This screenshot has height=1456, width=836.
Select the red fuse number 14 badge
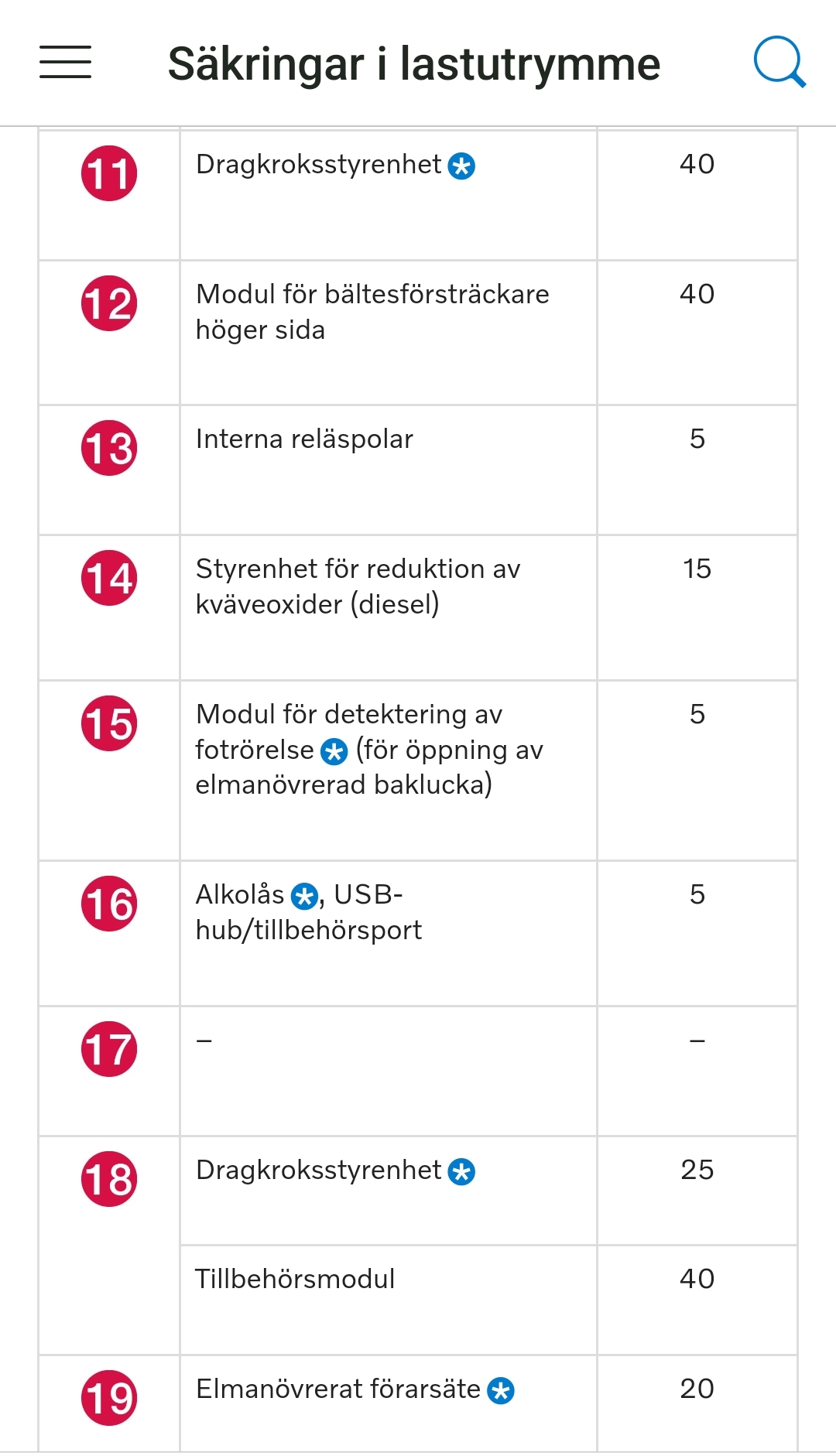(109, 578)
